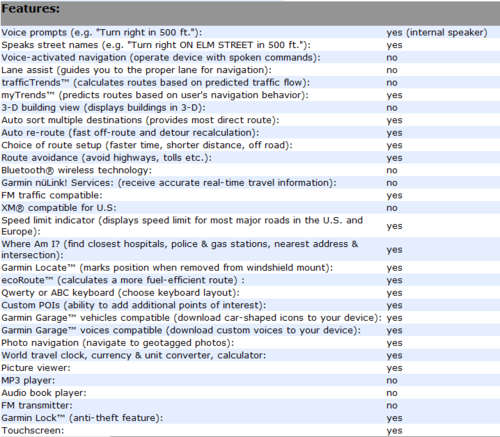Viewport: 500px width, 437px height.
Task: Click the 'XM compatible for U.S' label
Action: tap(59, 208)
